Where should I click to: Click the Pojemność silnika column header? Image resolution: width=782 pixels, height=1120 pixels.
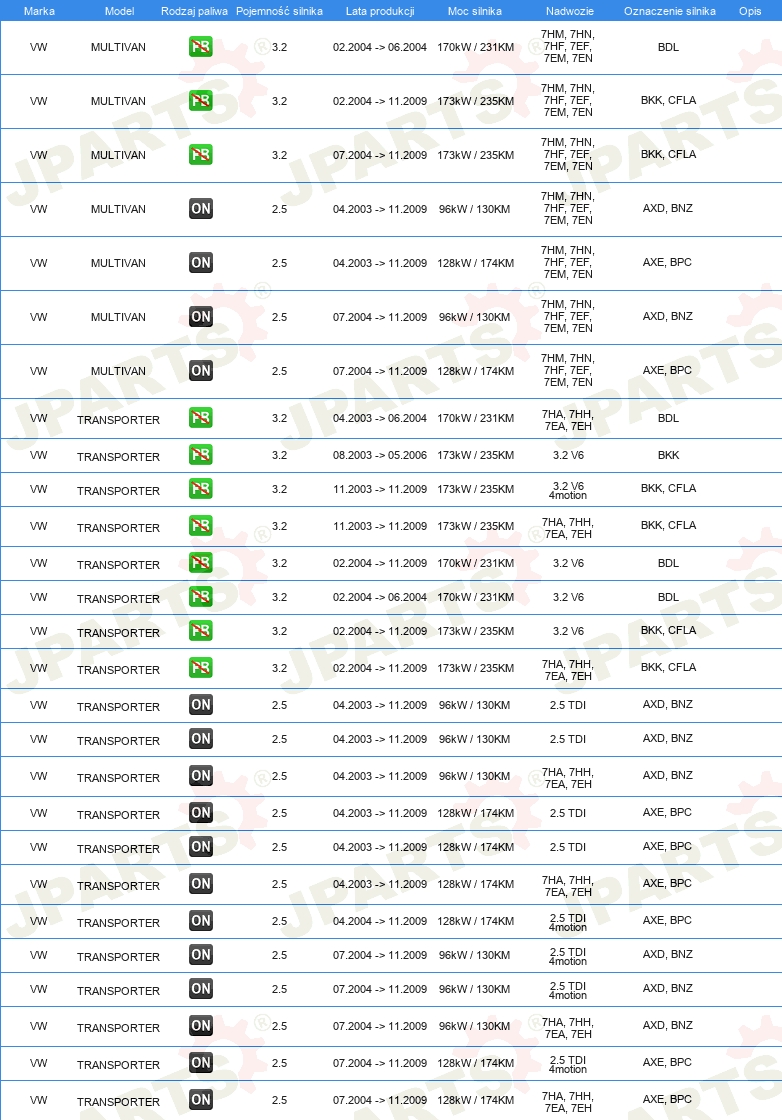pyautogui.click(x=279, y=11)
